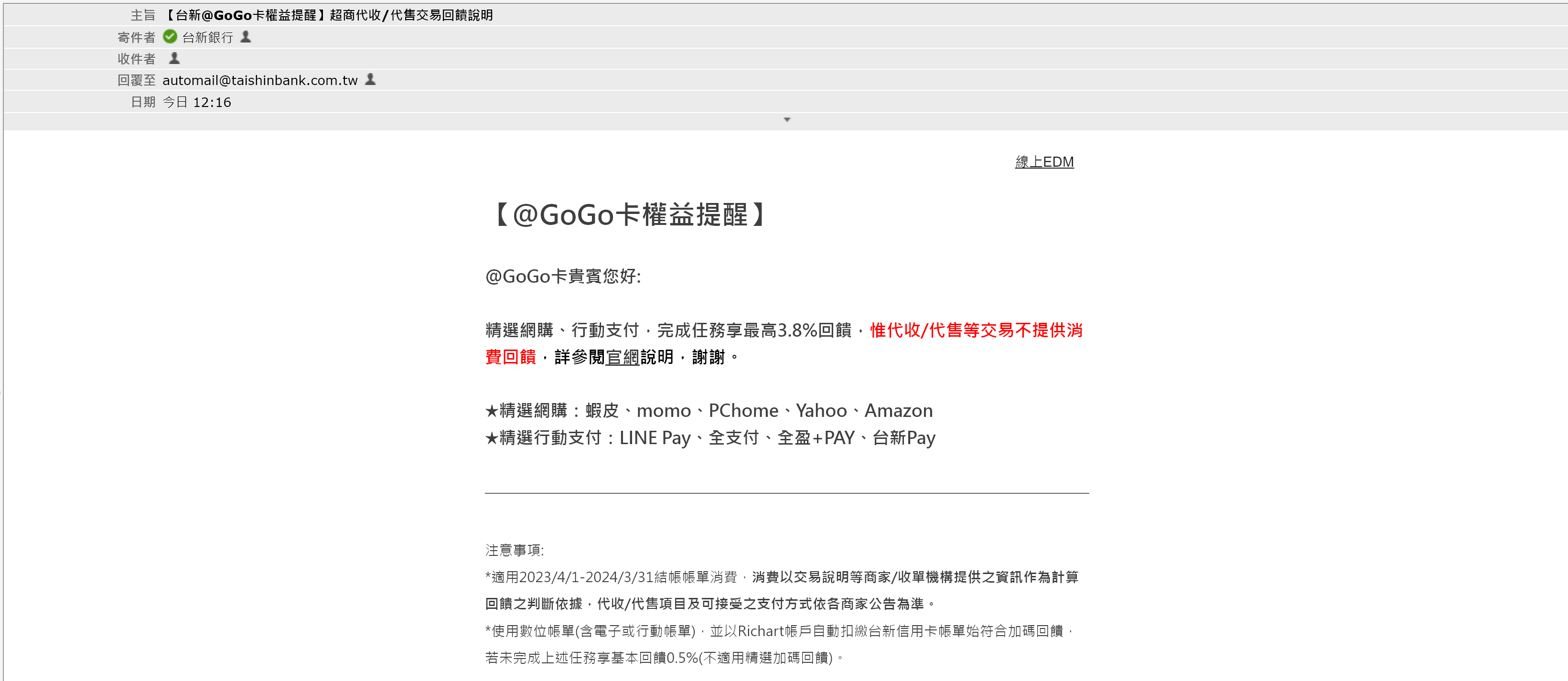Click the line beginning *適用2023/4/1-2024/3/31

[782, 577]
